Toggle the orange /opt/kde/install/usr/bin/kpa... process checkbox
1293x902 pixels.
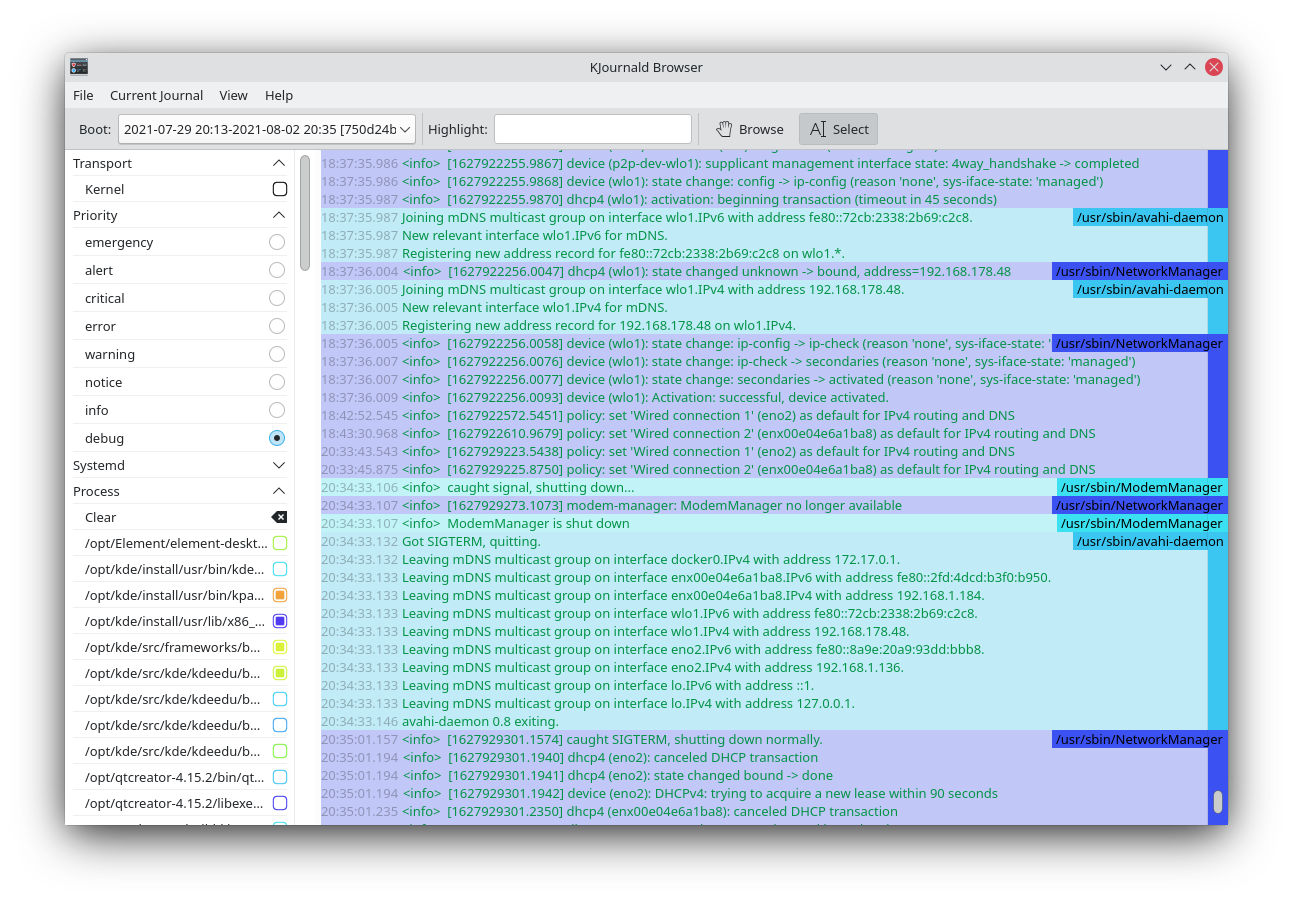point(280,595)
